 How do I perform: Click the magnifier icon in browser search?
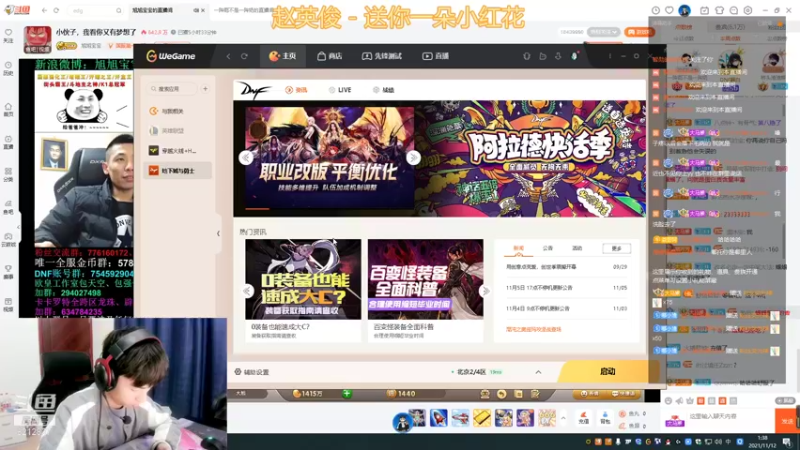[x=118, y=10]
